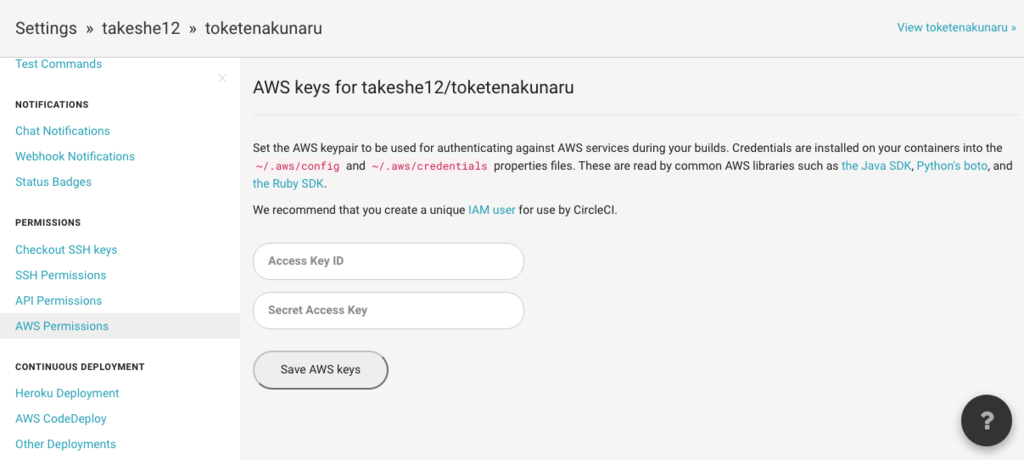Go to AWS CodeDeploy settings

(x=61, y=419)
